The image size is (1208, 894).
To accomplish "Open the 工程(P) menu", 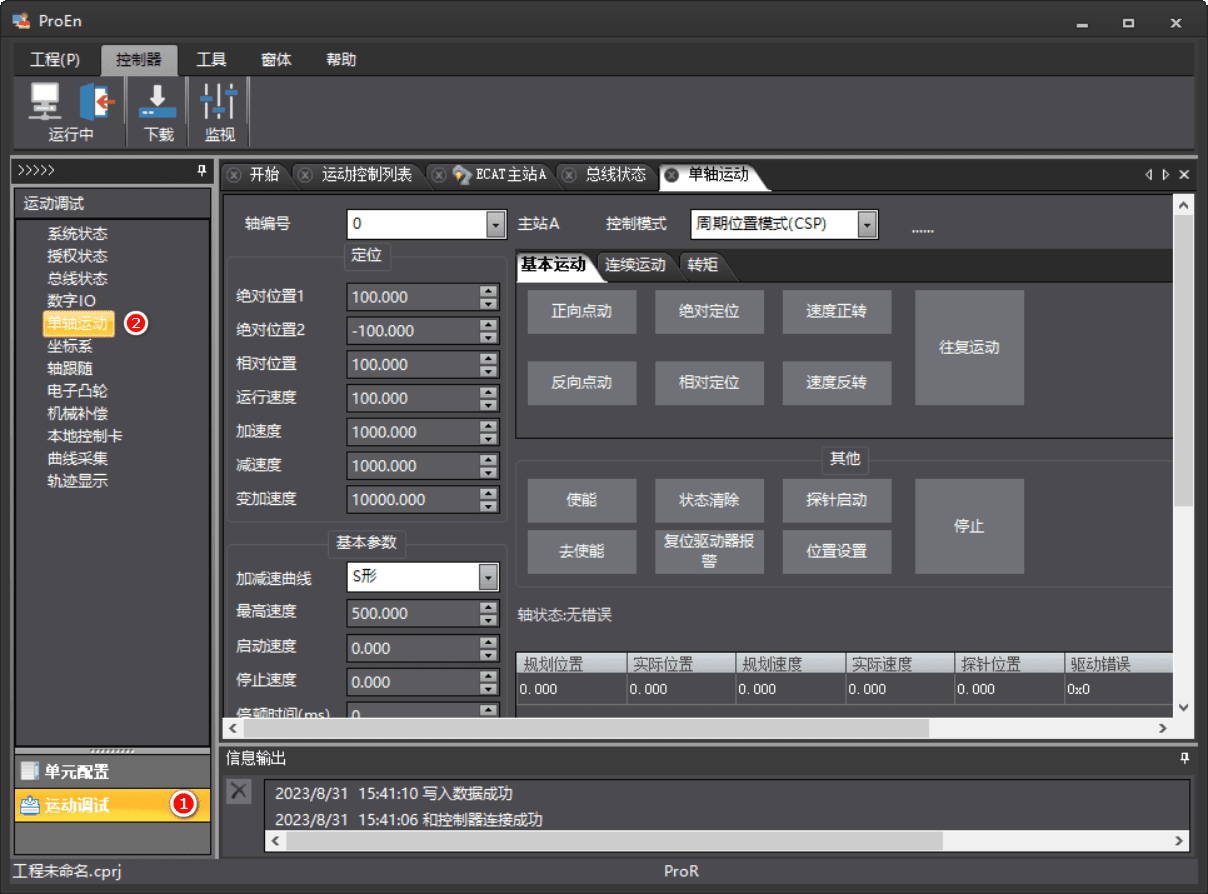I will click(x=55, y=60).
